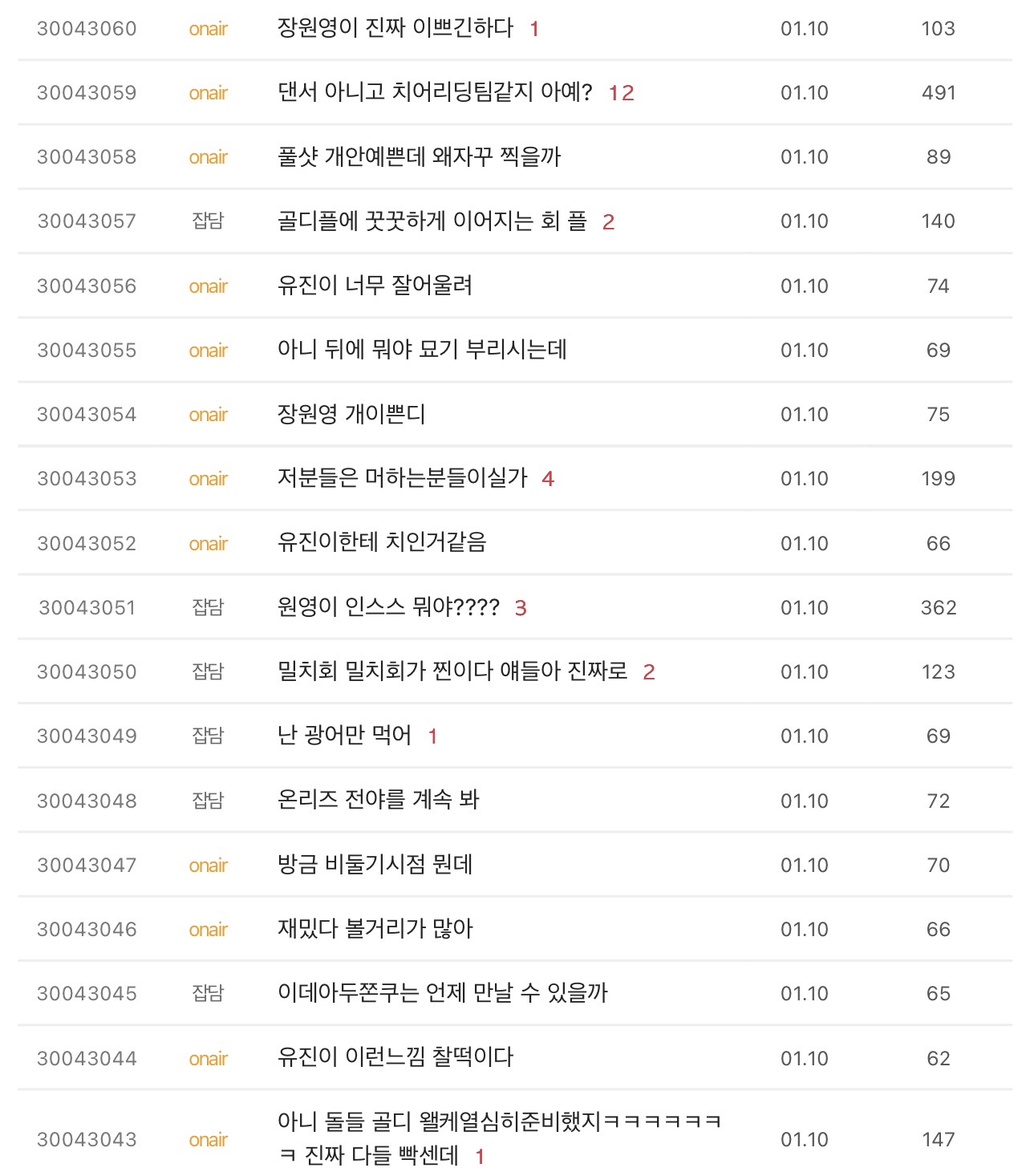Viewport: 1030px width, 1176px height.
Task: Open post '방금 비둘기시점 뭔데'
Action: [375, 865]
